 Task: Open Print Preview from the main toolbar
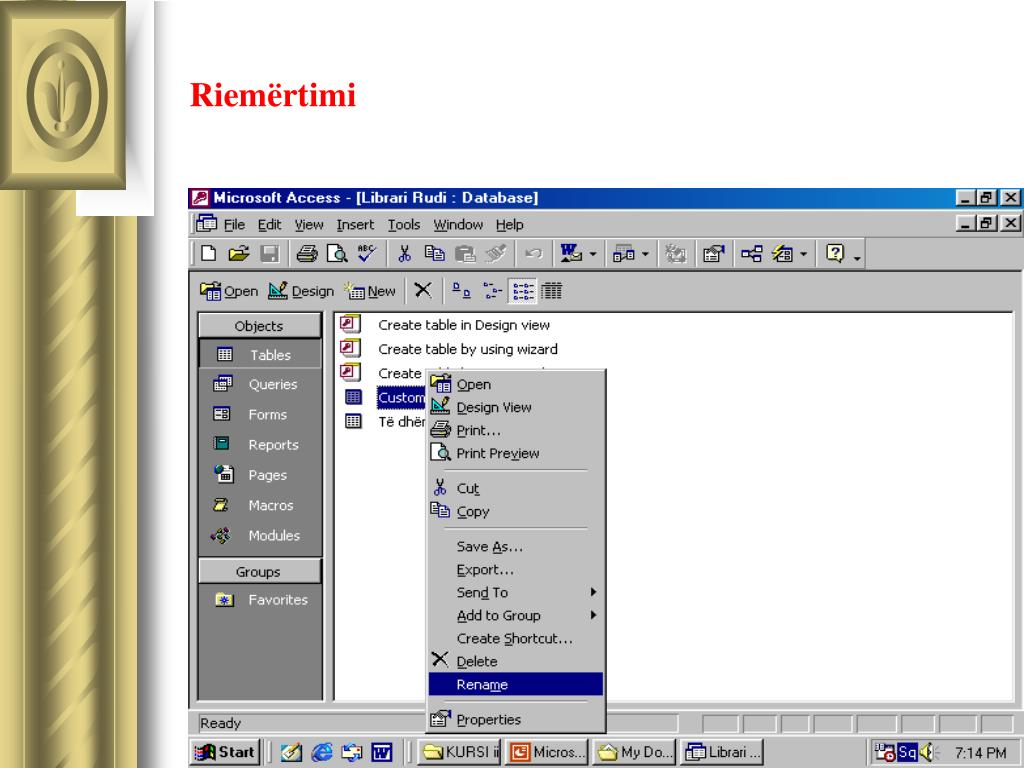click(337, 253)
